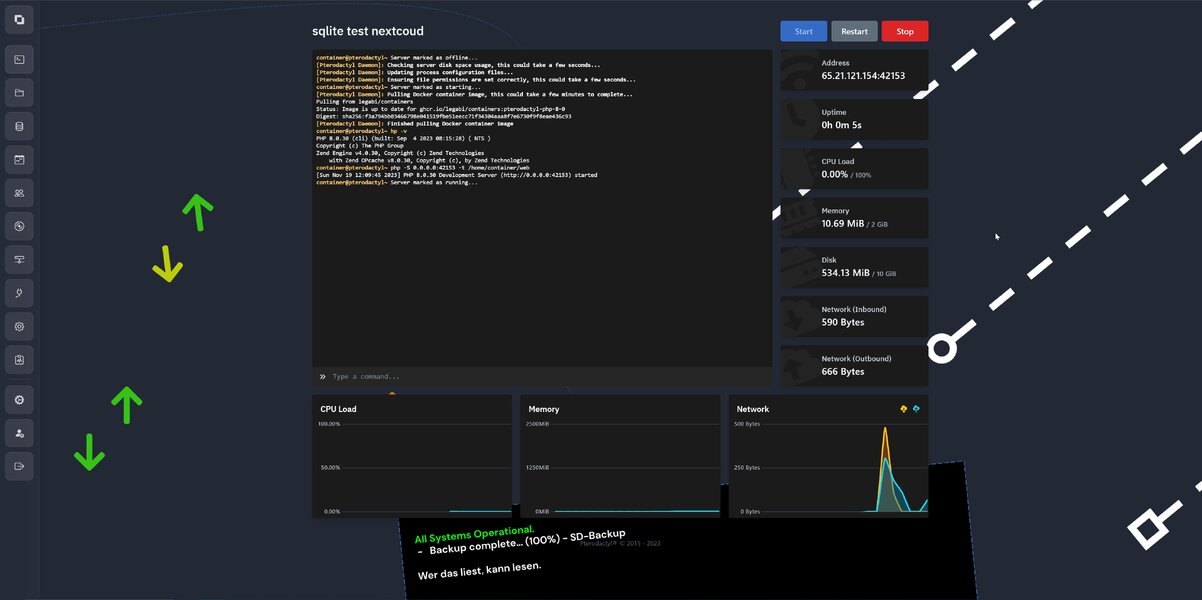Open the account user icon in the sidebar
Image resolution: width=1202 pixels, height=600 pixels.
coord(19,433)
